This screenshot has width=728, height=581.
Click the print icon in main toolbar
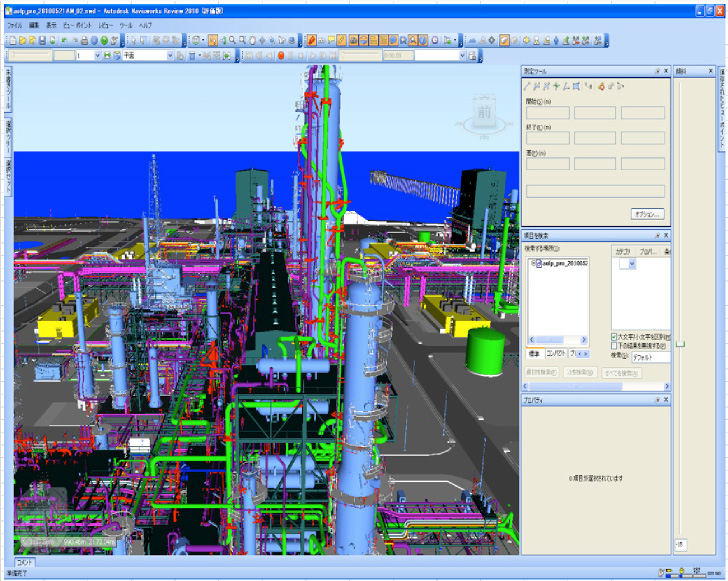[85, 40]
